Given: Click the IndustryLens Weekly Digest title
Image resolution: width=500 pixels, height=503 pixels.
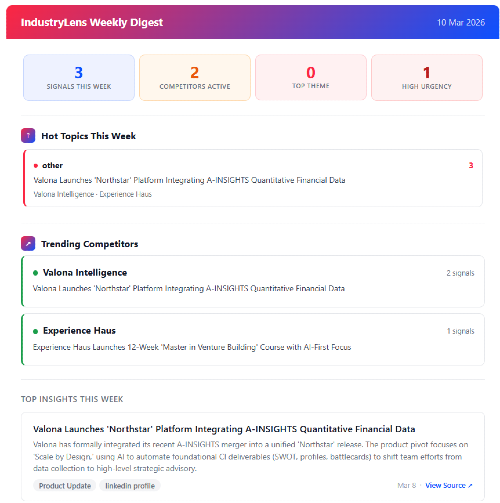Looking at the screenshot, I should point(92,22).
